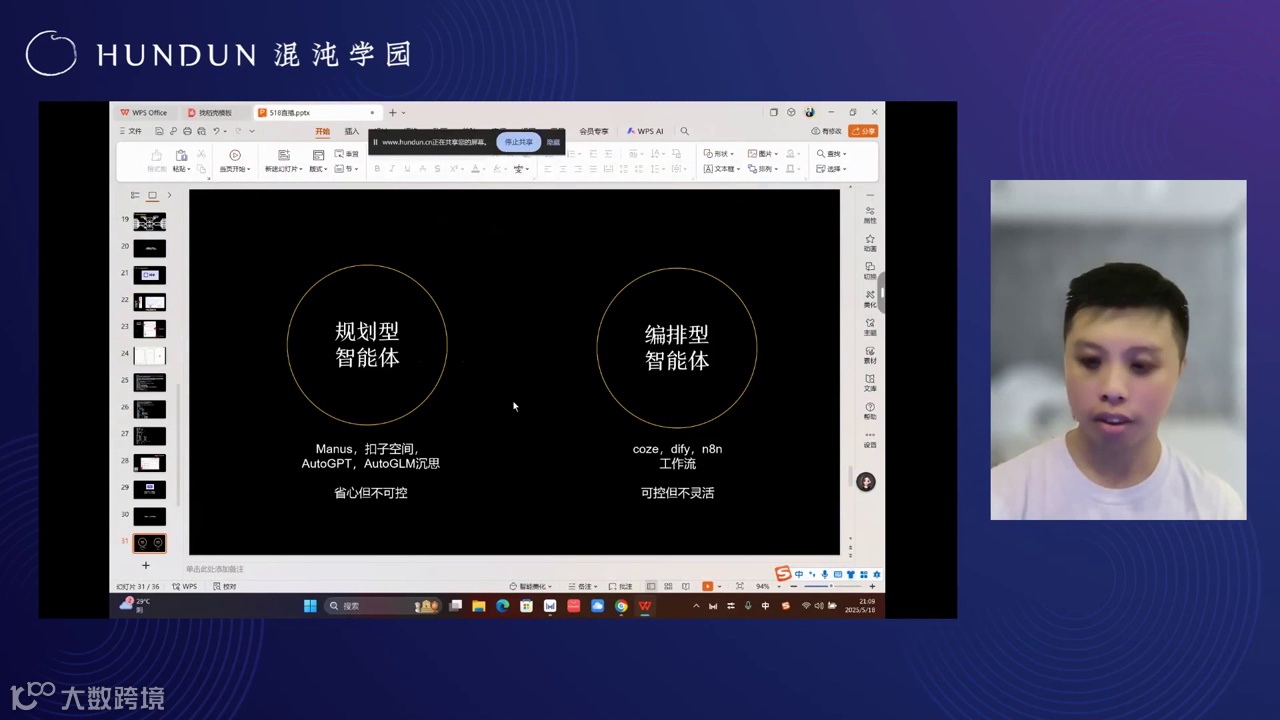Viewport: 1280px width, 720px height.
Task: Open File Explorer from the taskbar
Action: point(478,606)
